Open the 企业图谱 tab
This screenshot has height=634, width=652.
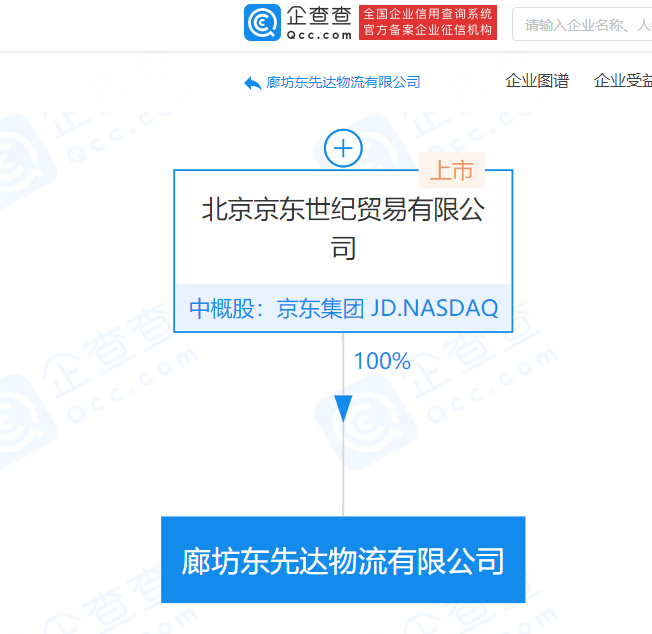pyautogui.click(x=537, y=81)
